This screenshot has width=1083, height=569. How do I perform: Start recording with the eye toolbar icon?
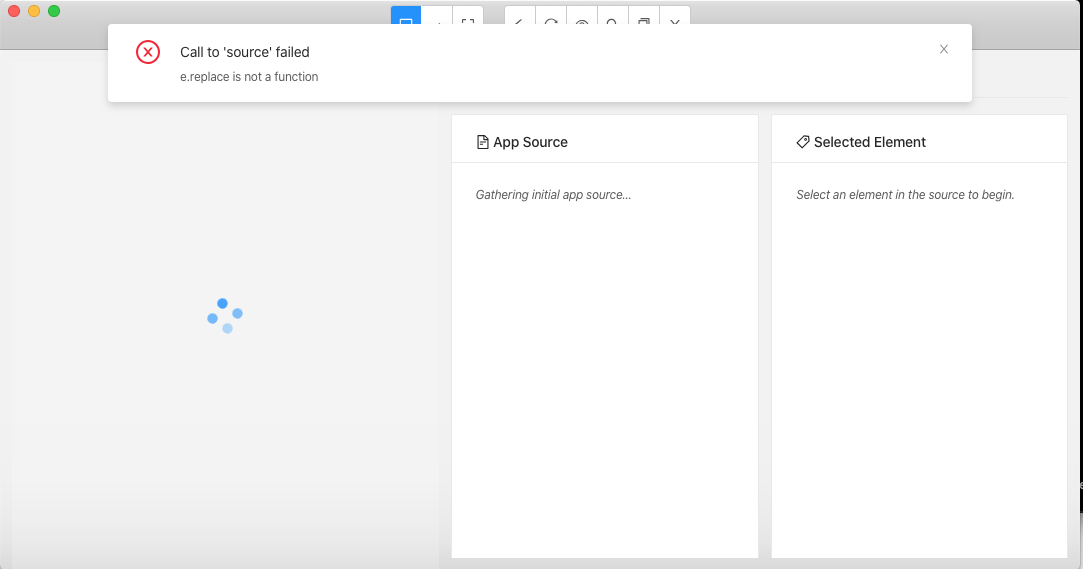click(x=582, y=16)
